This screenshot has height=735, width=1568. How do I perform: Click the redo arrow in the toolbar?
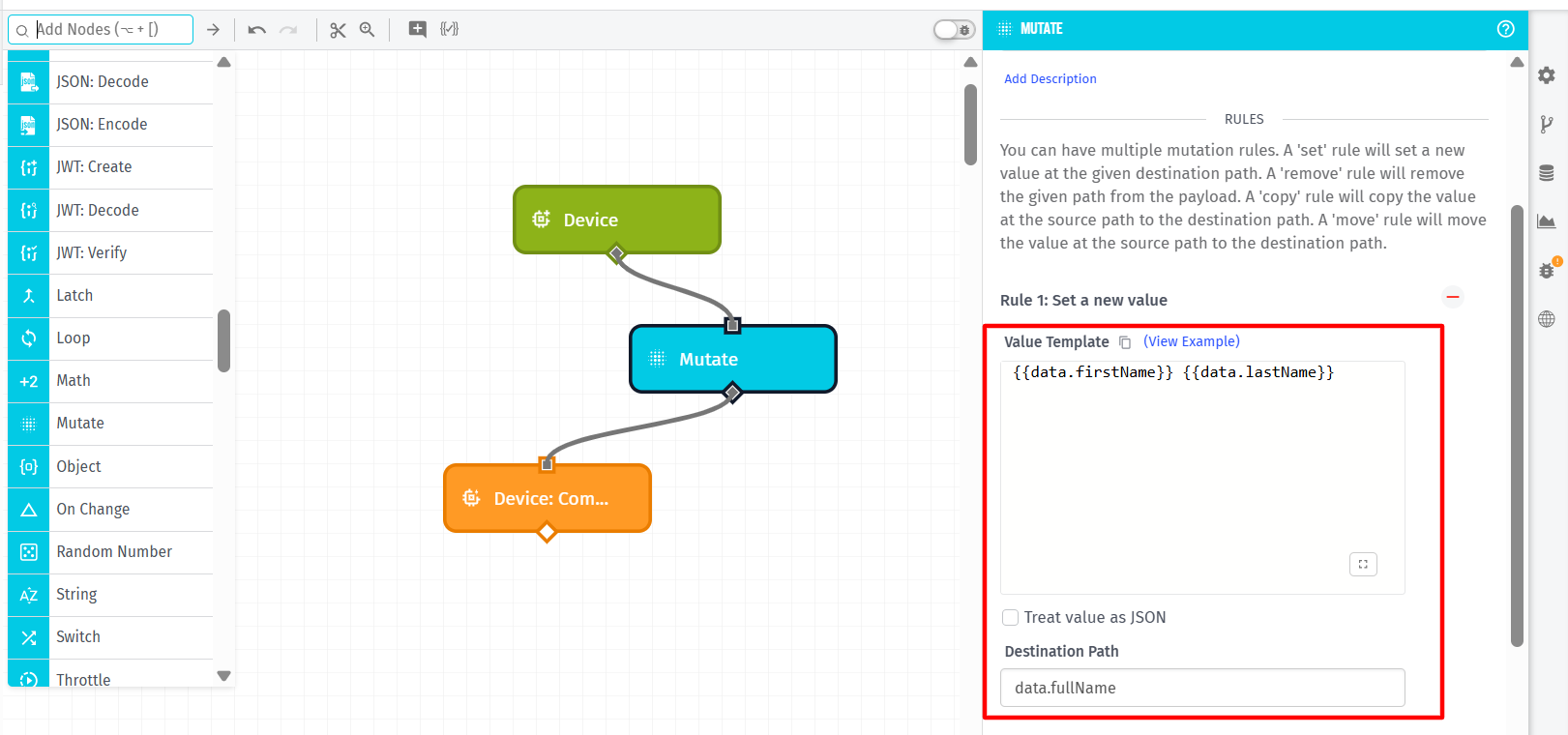coord(288,30)
